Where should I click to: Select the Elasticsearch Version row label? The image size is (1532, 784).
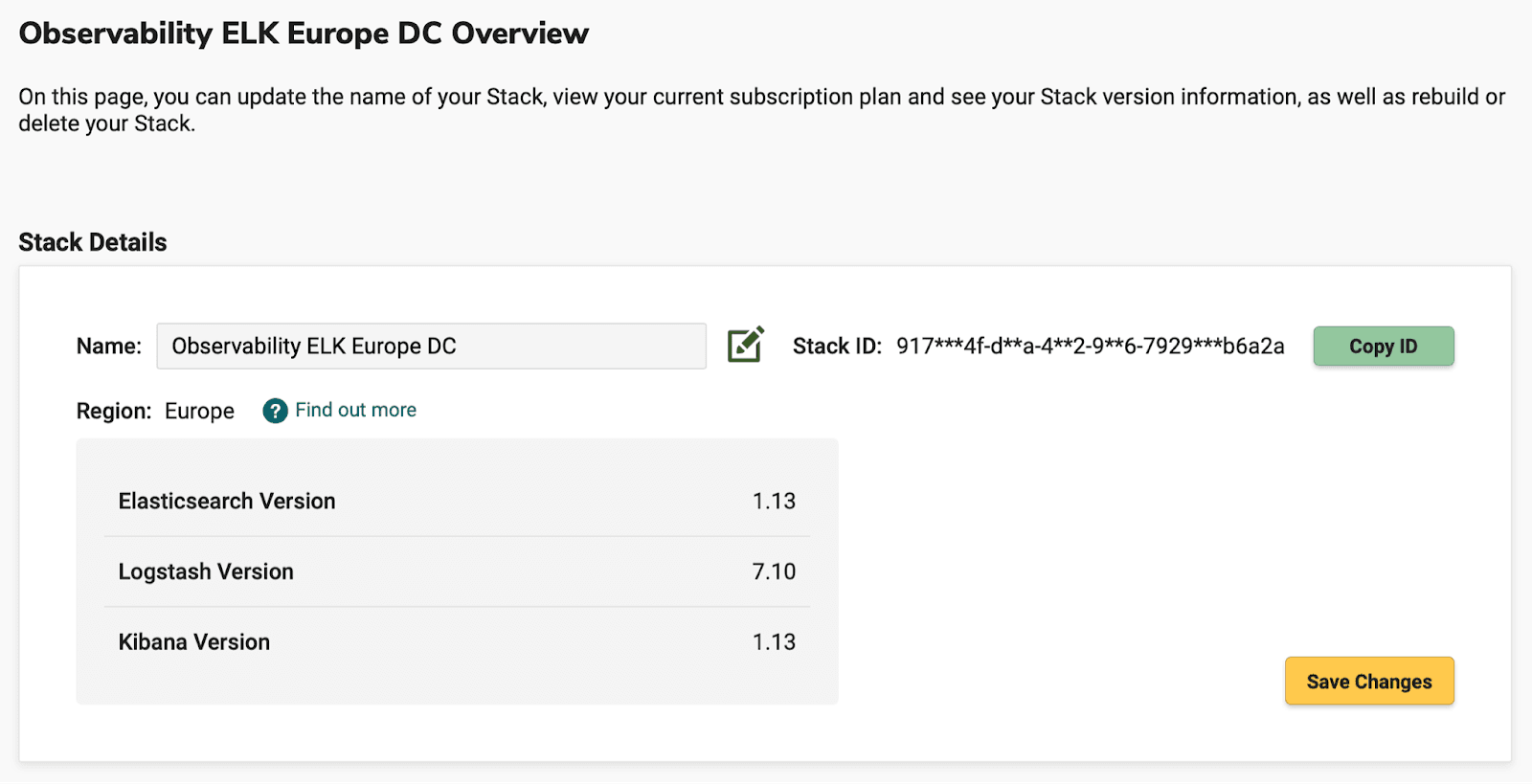(x=227, y=501)
